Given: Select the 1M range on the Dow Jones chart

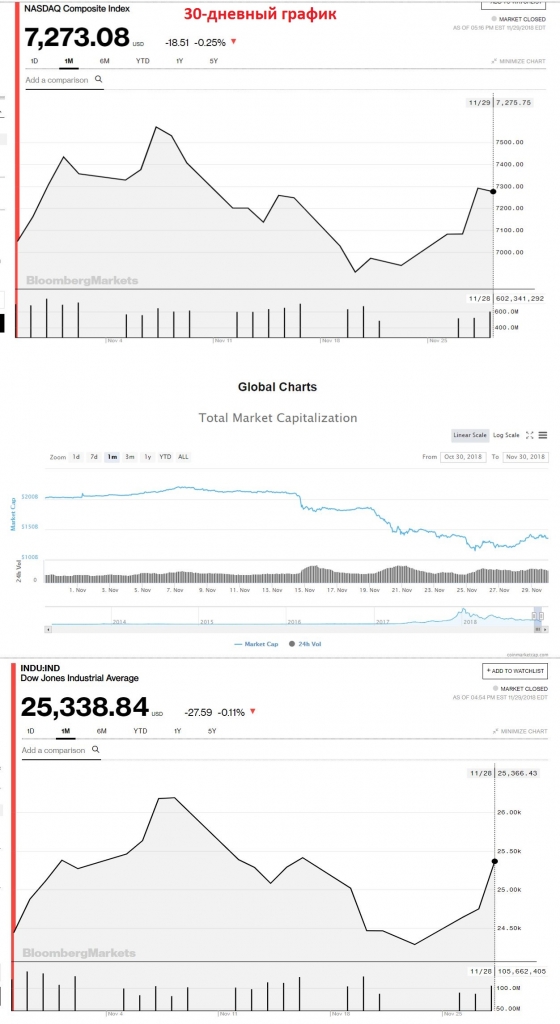Looking at the screenshot, I should tap(65, 731).
